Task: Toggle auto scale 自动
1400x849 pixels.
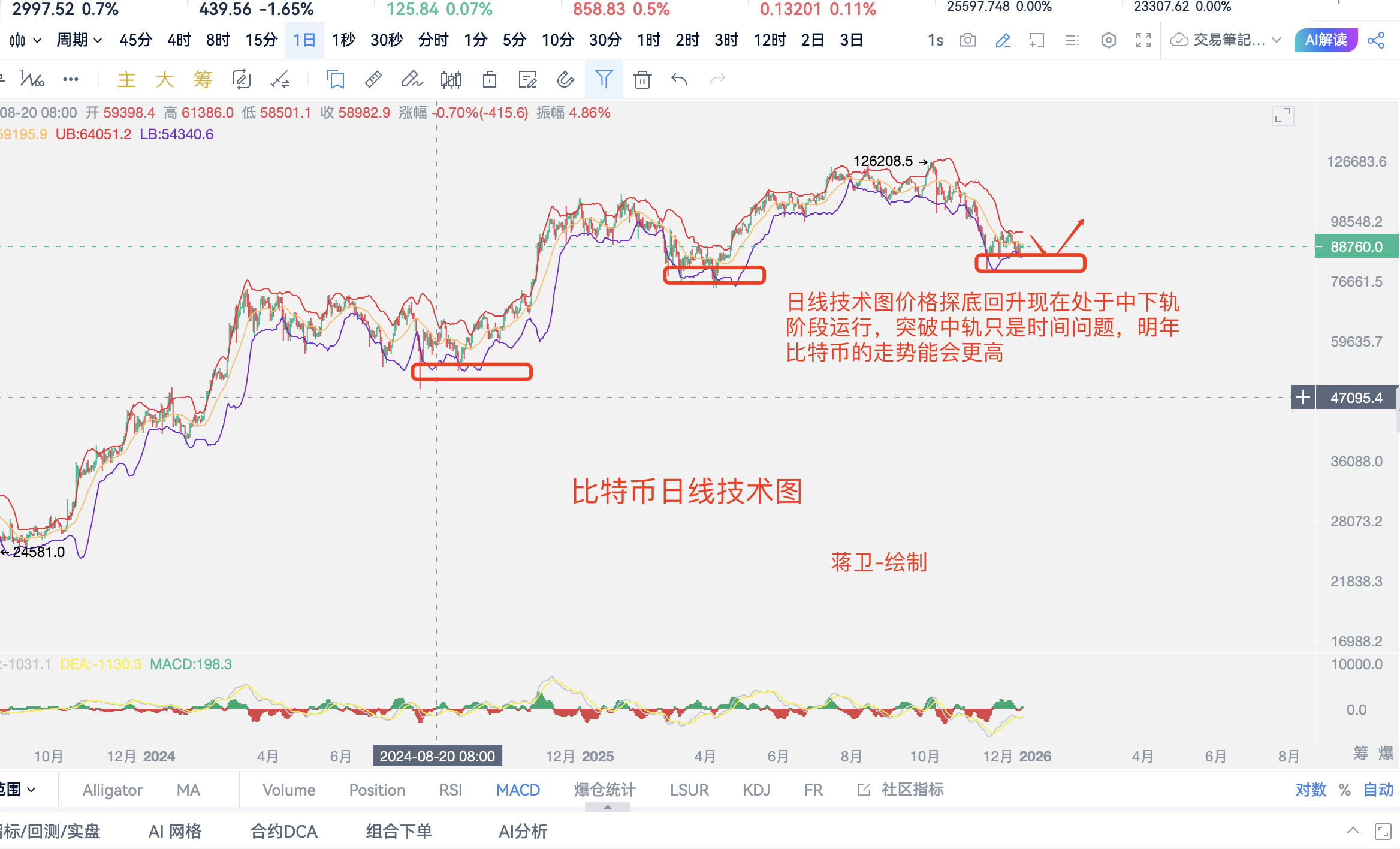Action: (x=1378, y=790)
